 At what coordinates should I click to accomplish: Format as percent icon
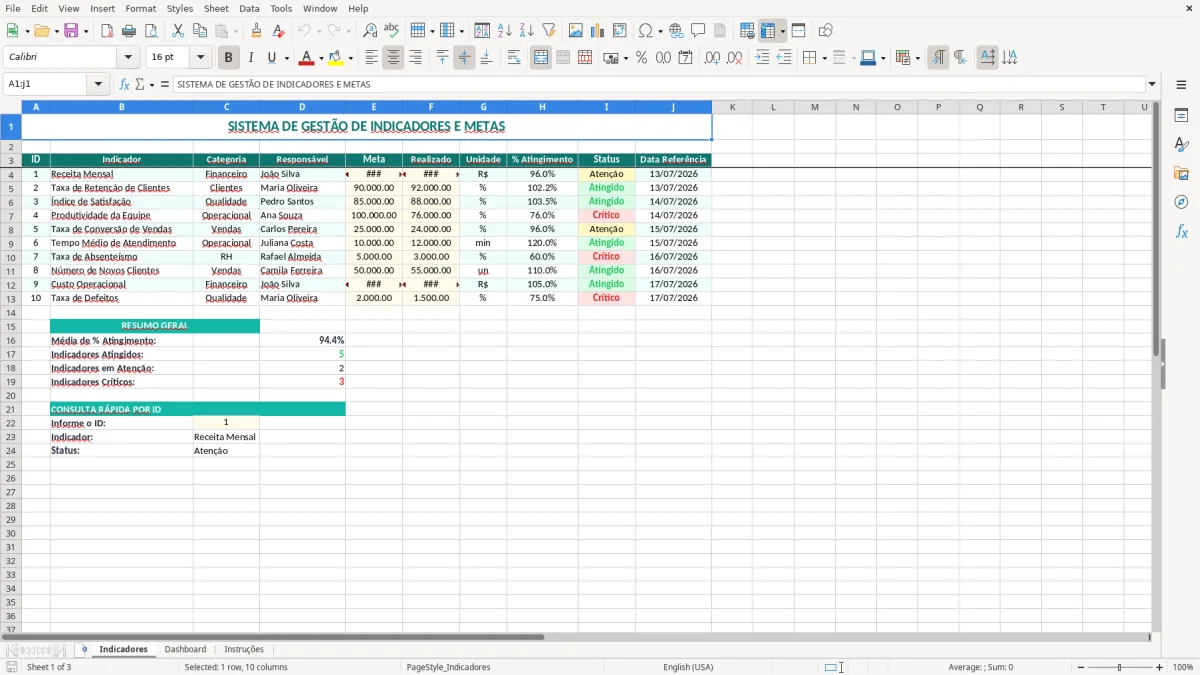[x=642, y=58]
